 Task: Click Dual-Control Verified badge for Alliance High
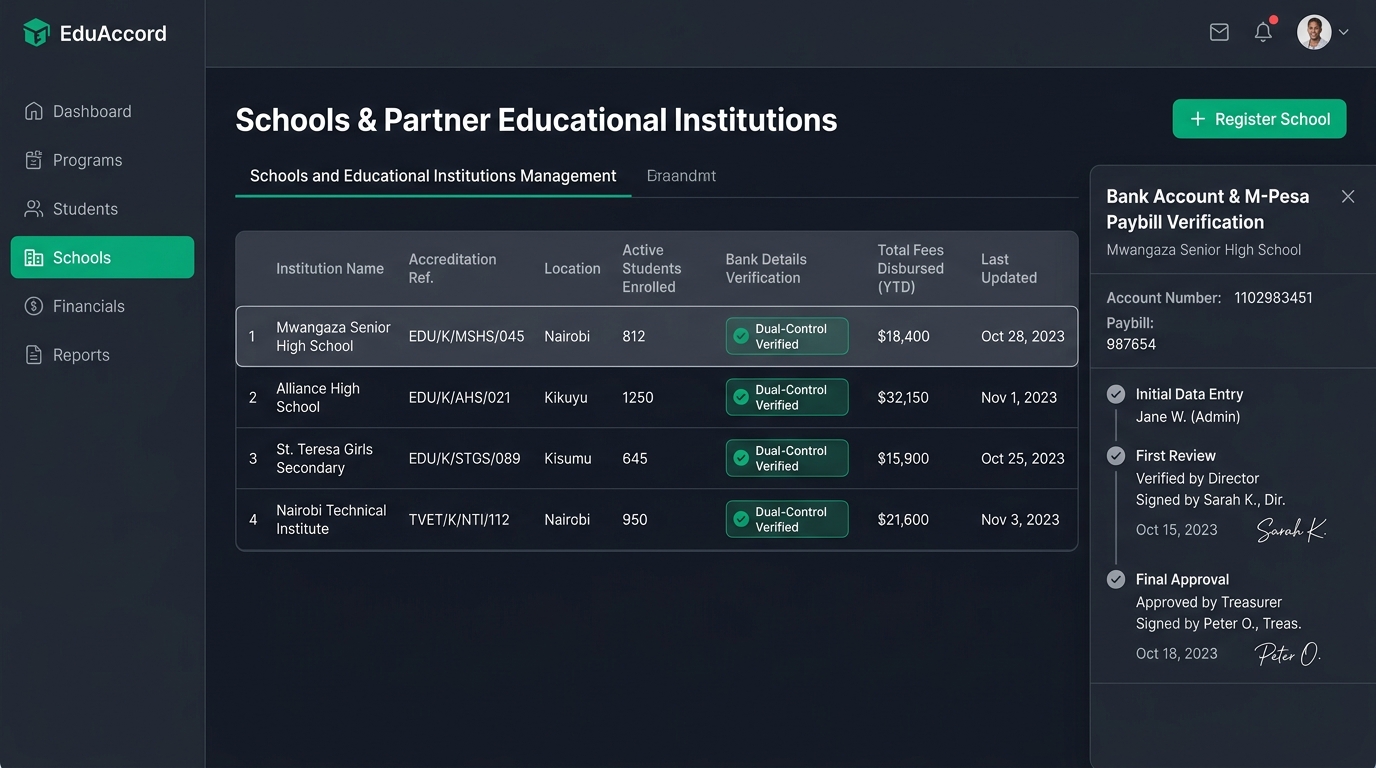click(x=787, y=397)
